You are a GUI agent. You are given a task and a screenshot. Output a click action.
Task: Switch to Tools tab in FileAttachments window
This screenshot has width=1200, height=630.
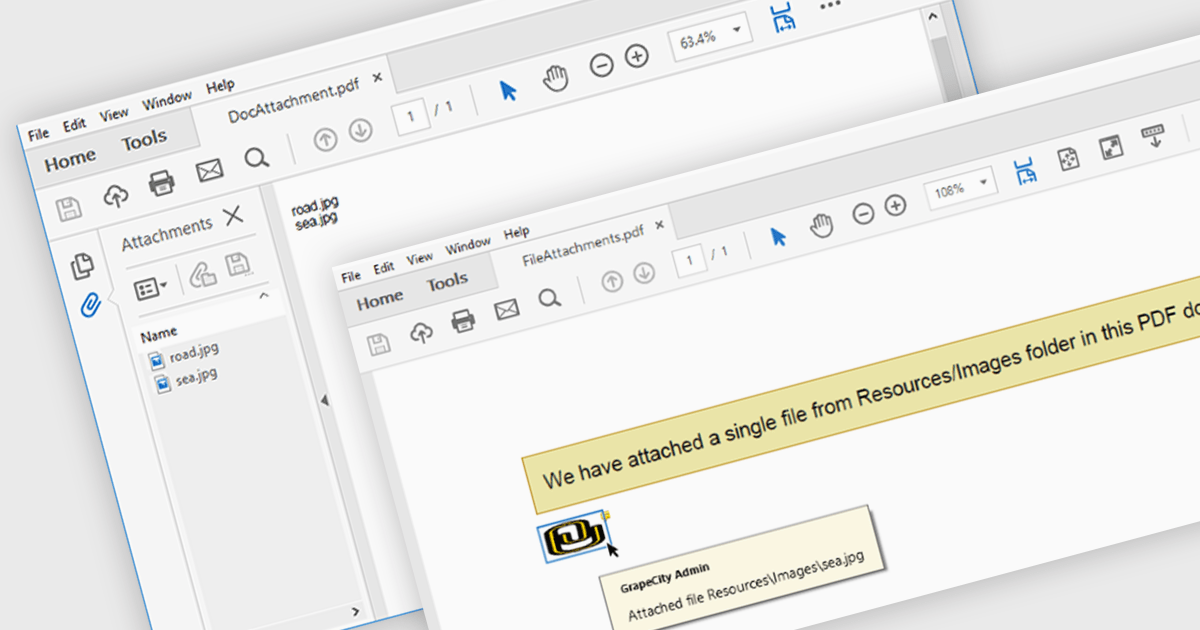pyautogui.click(x=447, y=283)
